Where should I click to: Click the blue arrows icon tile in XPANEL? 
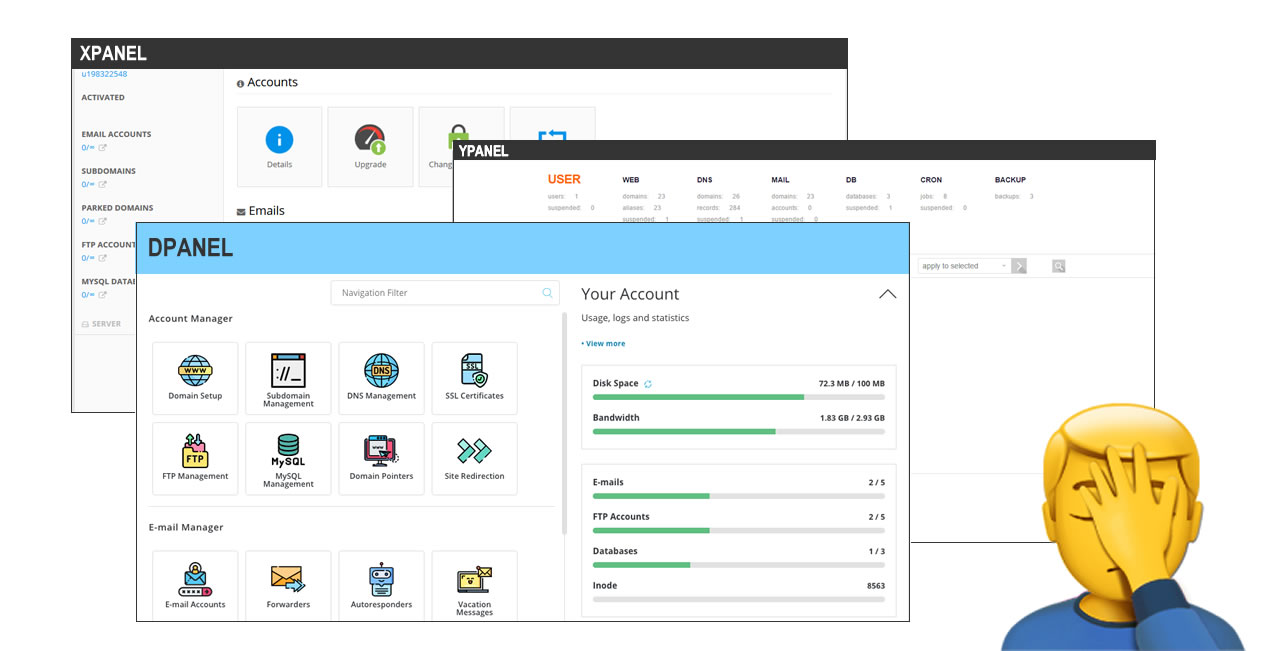pos(552,133)
